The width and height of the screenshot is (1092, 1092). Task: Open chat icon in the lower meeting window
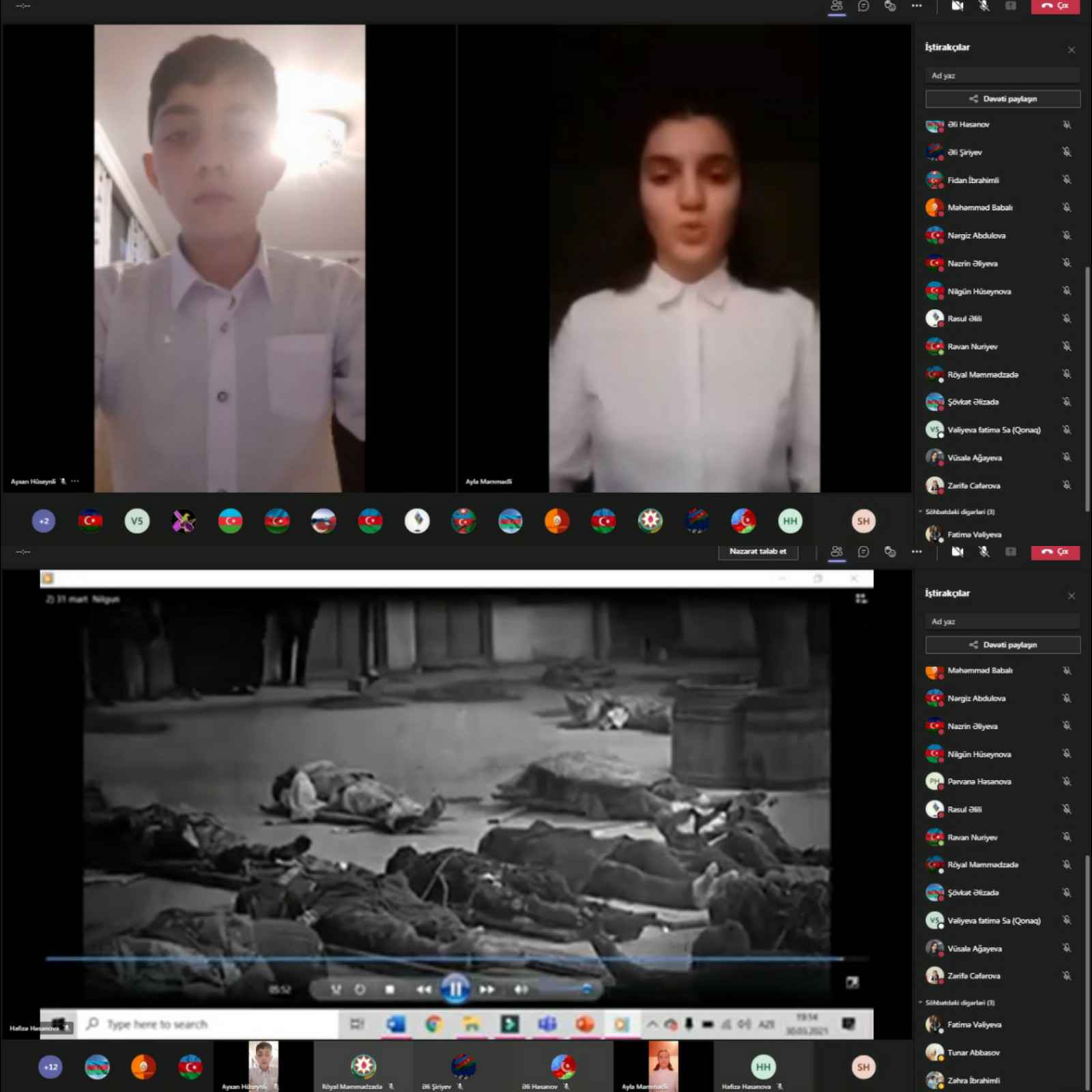(863, 551)
